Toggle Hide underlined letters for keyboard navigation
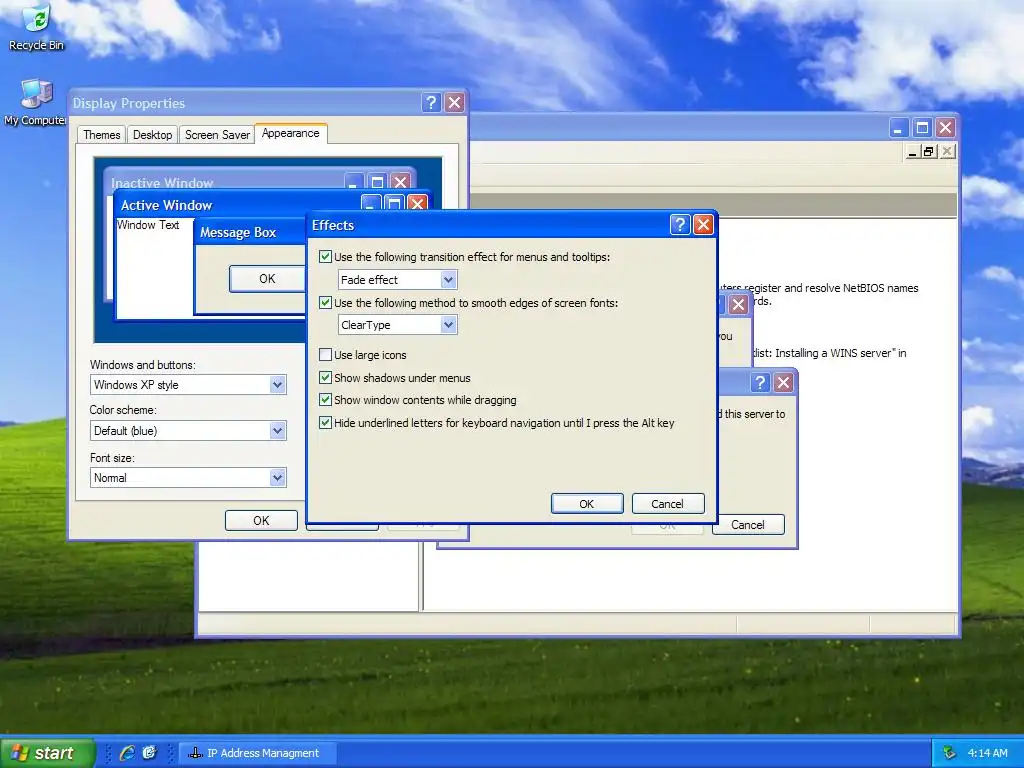The height and width of the screenshot is (768, 1024). click(x=325, y=423)
